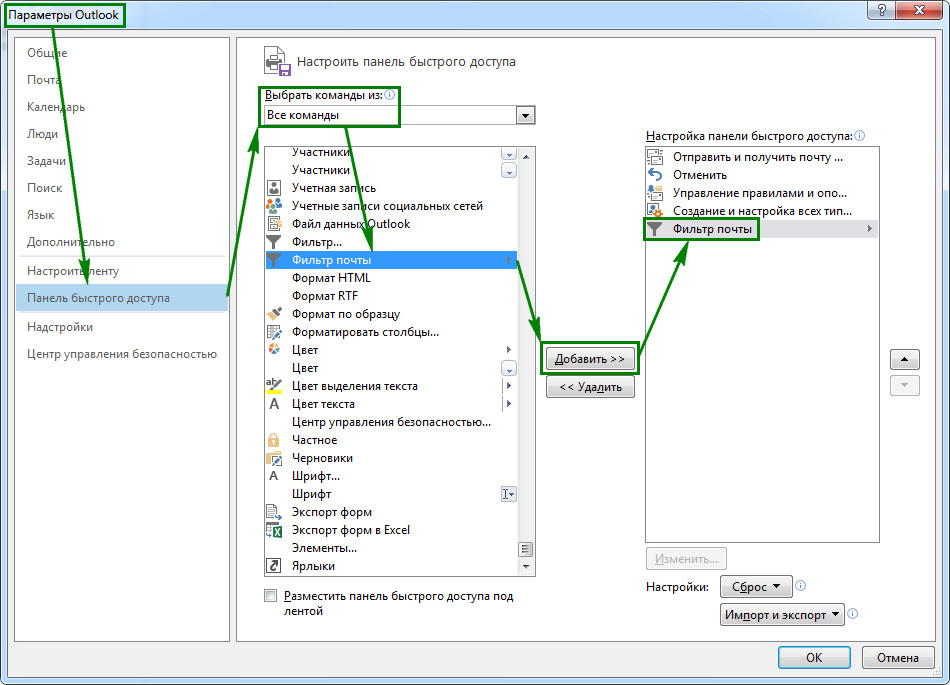Click the Создание и настройка icon
The width and height of the screenshot is (950, 685).
pyautogui.click(x=655, y=211)
